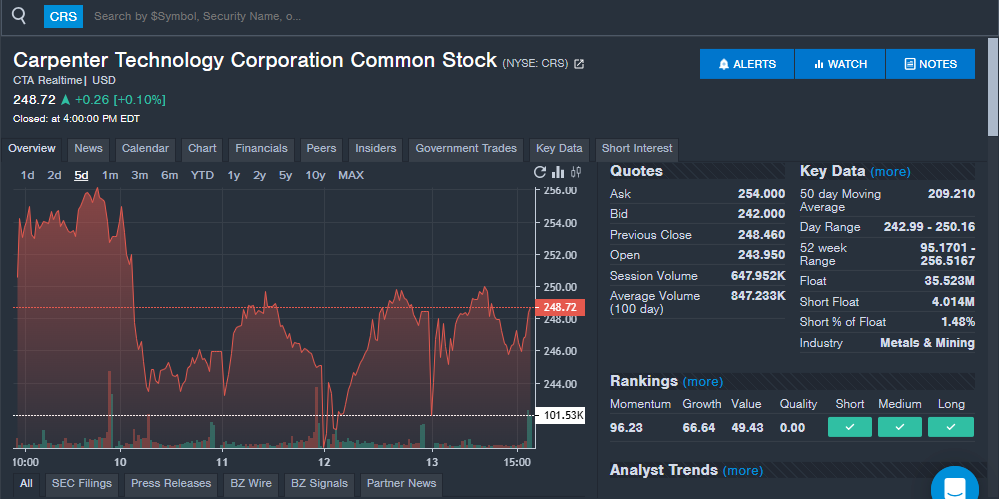Open the Financials tab
Viewport: 999px width, 499px height.
click(x=261, y=148)
